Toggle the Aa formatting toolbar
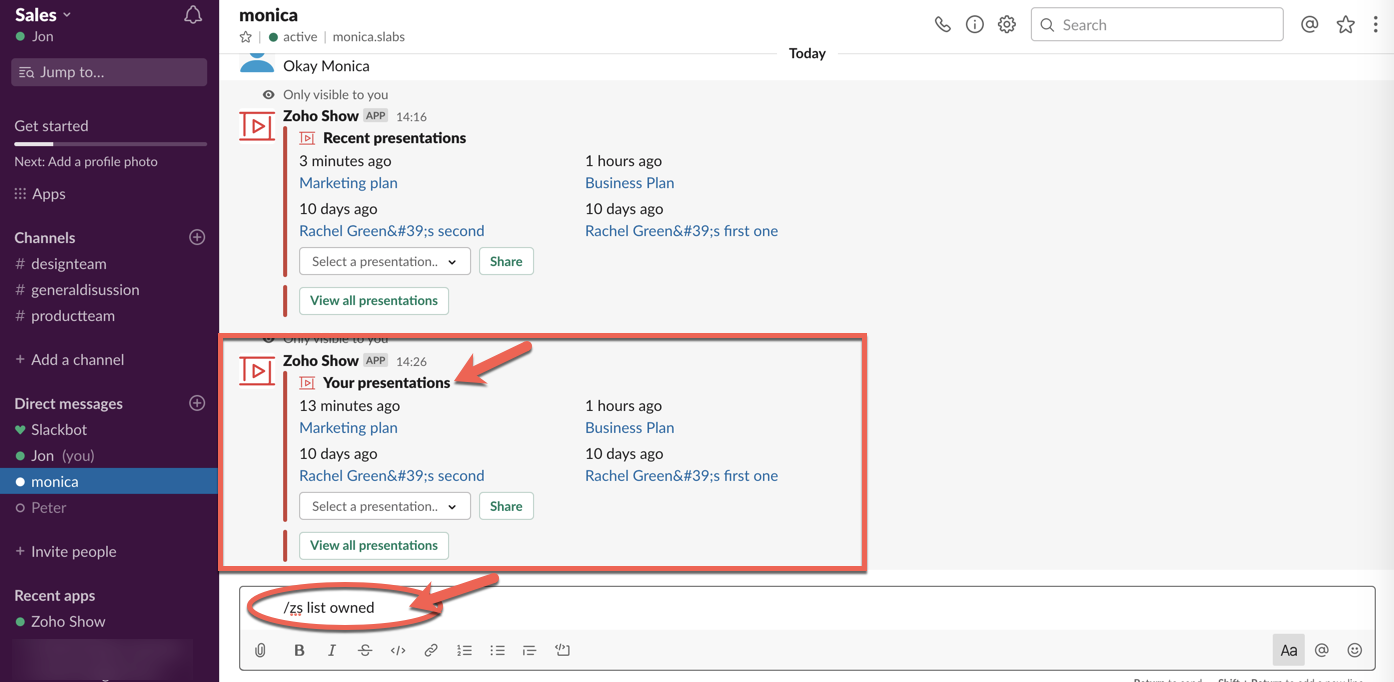 pos(1288,650)
